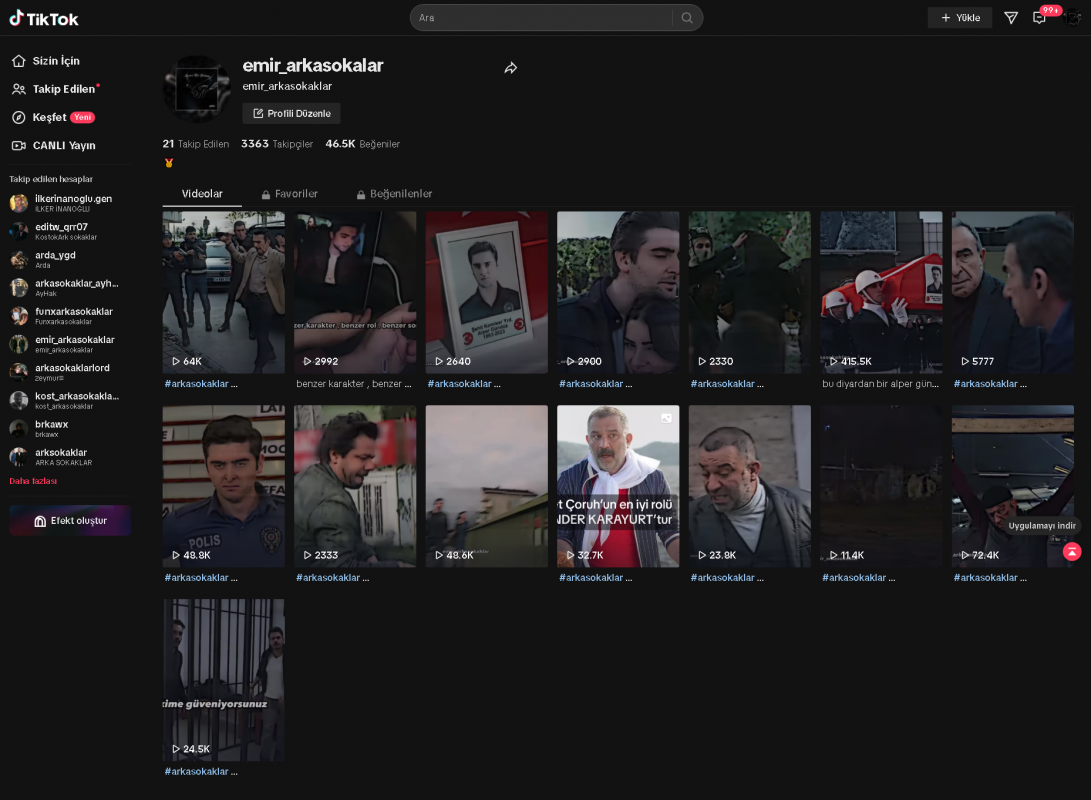Open video with 11.4K views
The height and width of the screenshot is (800, 1091).
click(x=881, y=486)
